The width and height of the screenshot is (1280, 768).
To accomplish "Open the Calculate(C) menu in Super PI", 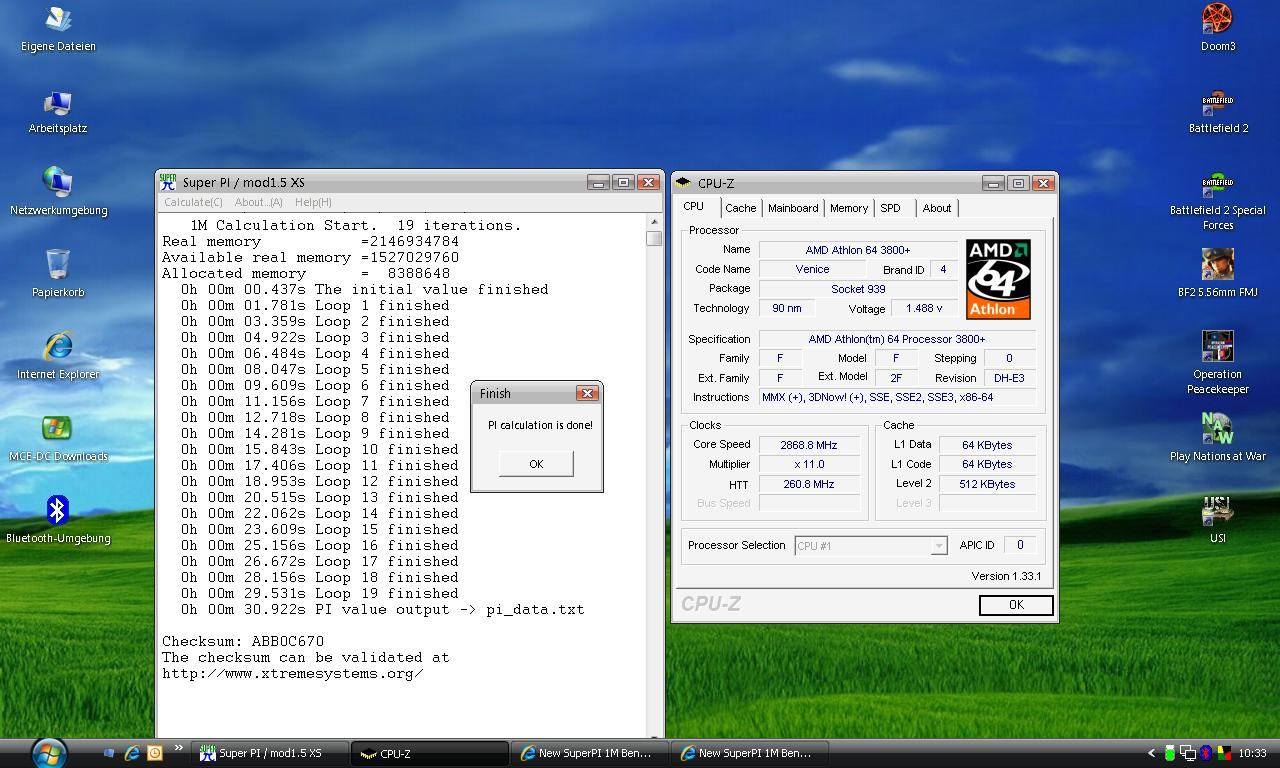I will 193,202.
